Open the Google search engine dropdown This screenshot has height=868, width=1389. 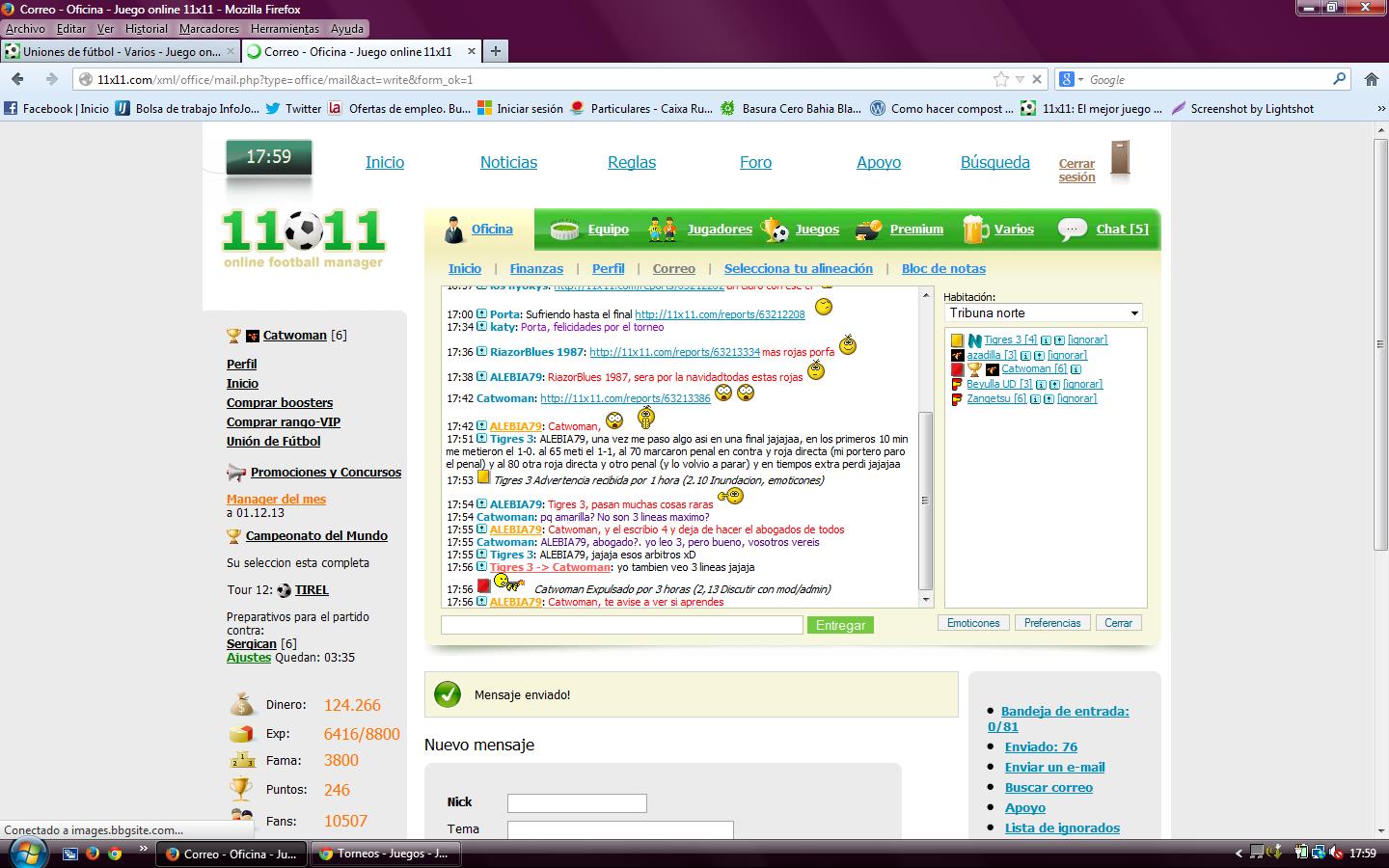click(1072, 79)
